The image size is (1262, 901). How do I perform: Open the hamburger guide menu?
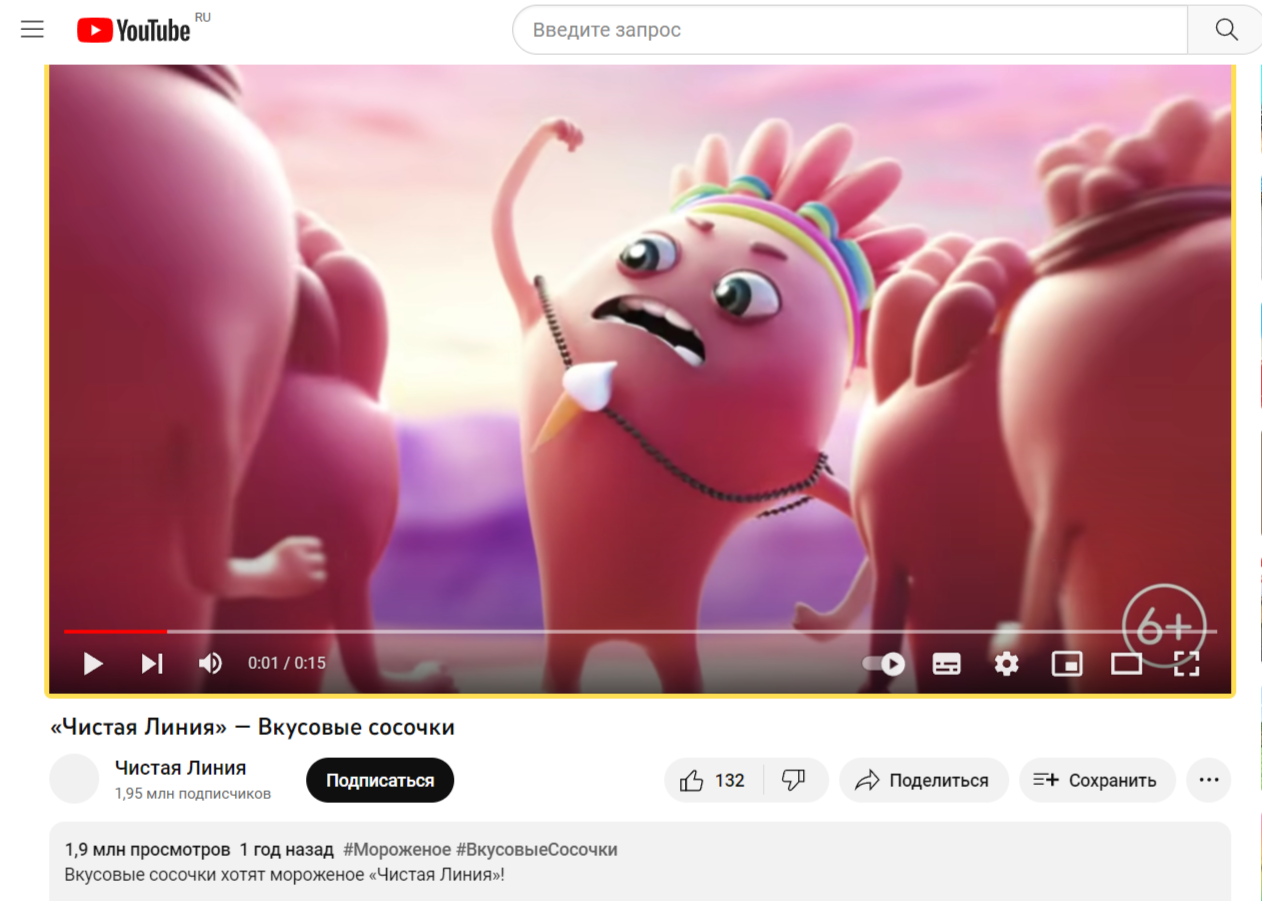(33, 29)
